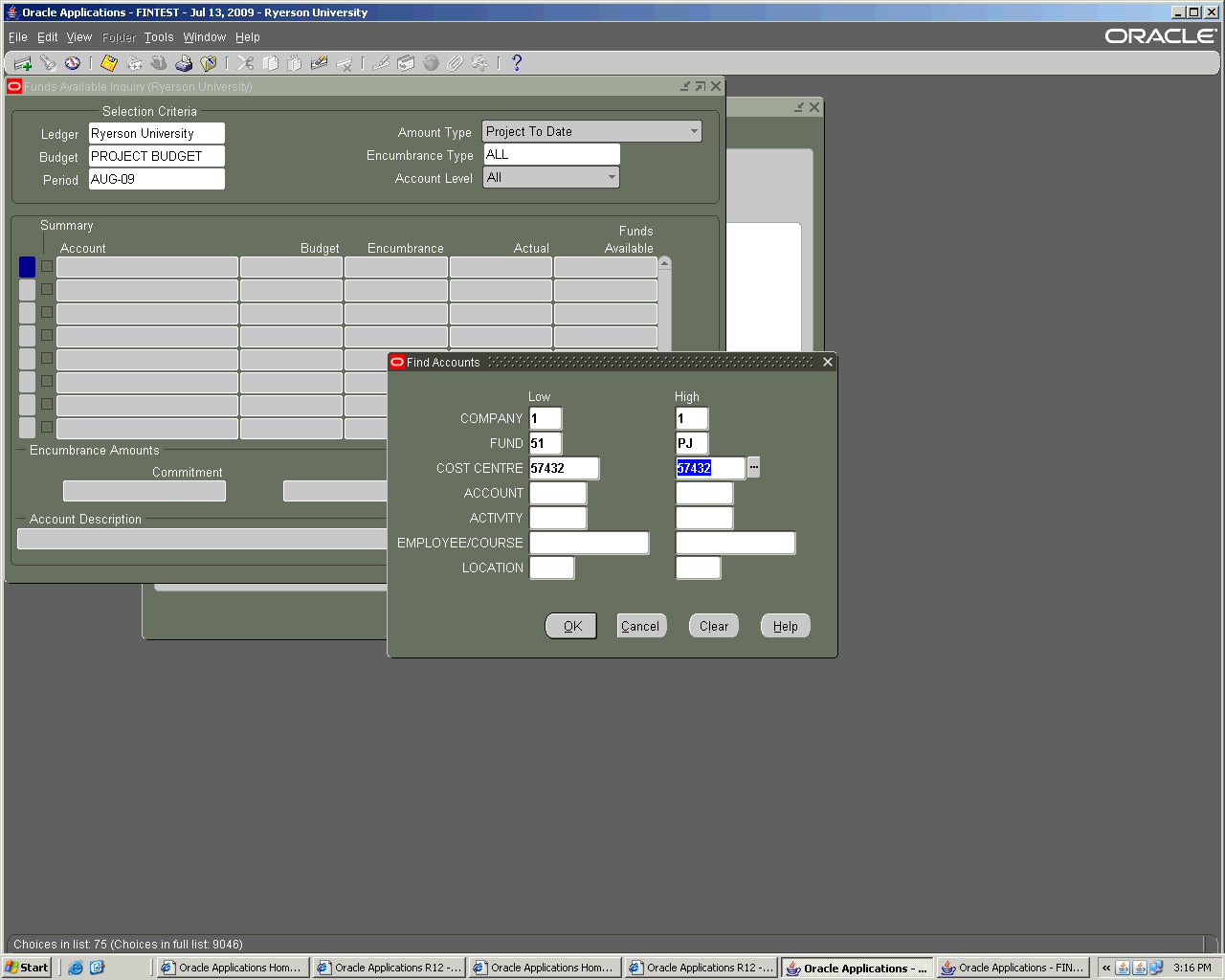This screenshot has width=1225, height=980.
Task: Expand the Amount Type dropdown
Action: pos(694,131)
